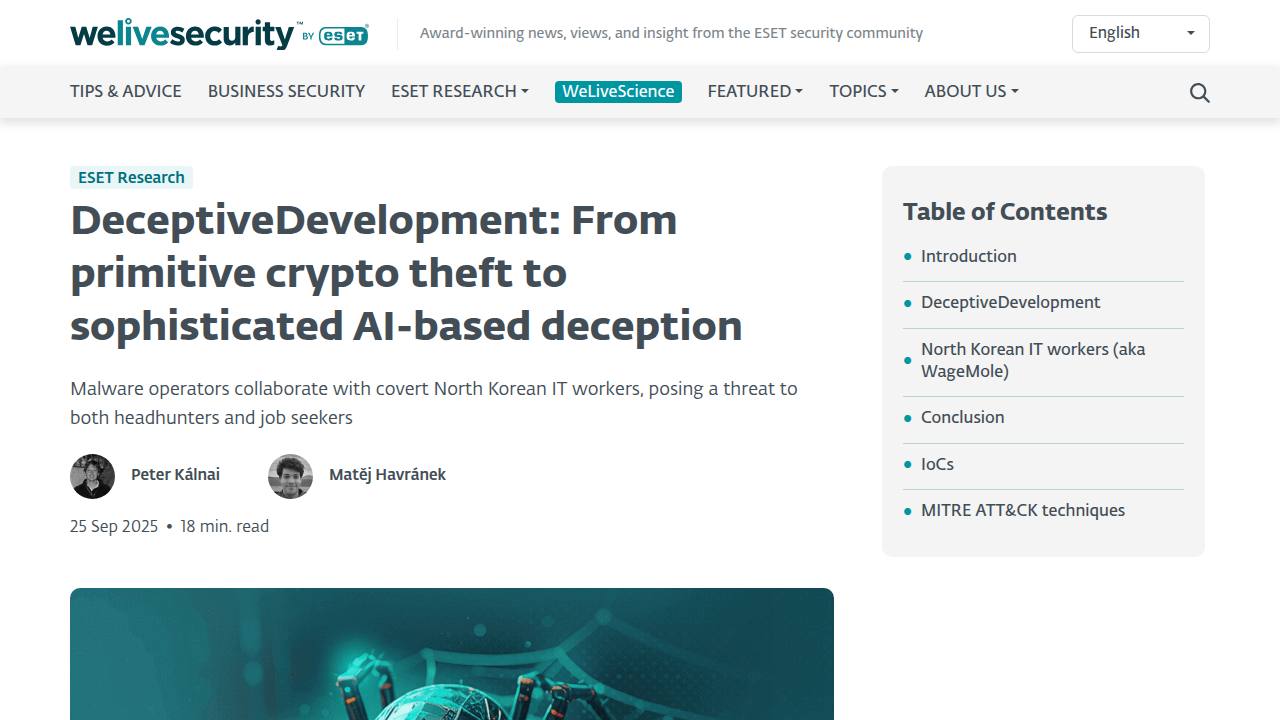Open the English language dropdown

pos(1140,33)
